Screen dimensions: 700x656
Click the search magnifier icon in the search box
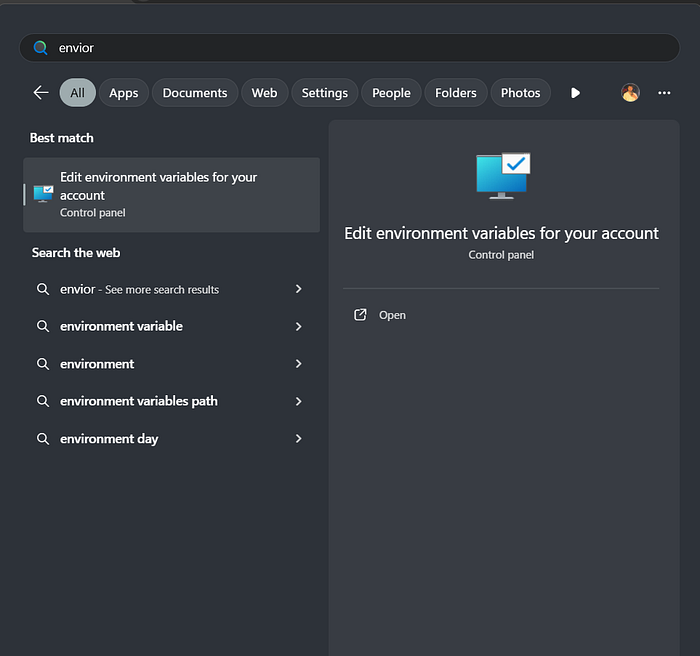41,48
